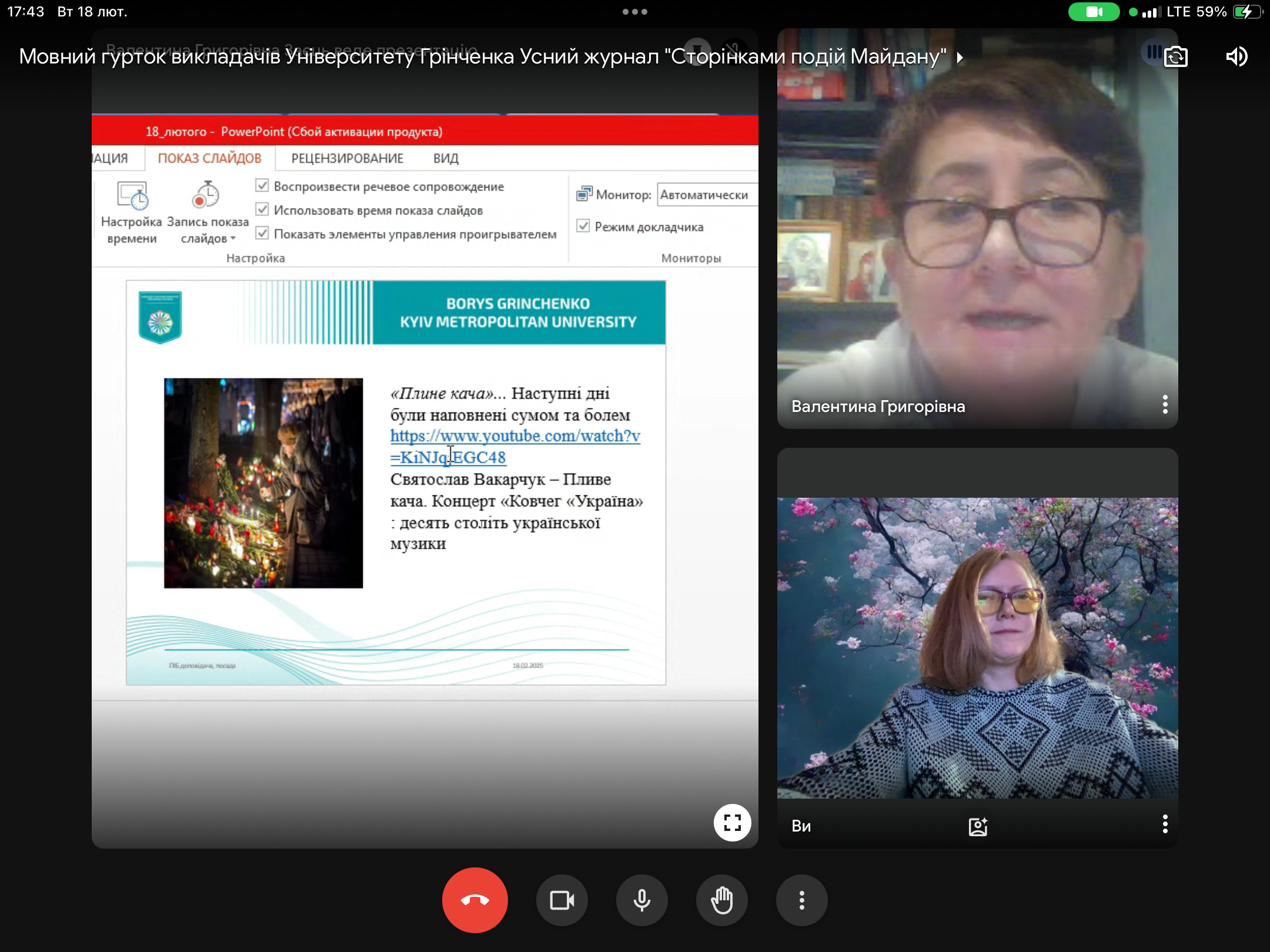Screen dimensions: 1270x952
Task: Toggle the camera off
Action: click(x=562, y=900)
